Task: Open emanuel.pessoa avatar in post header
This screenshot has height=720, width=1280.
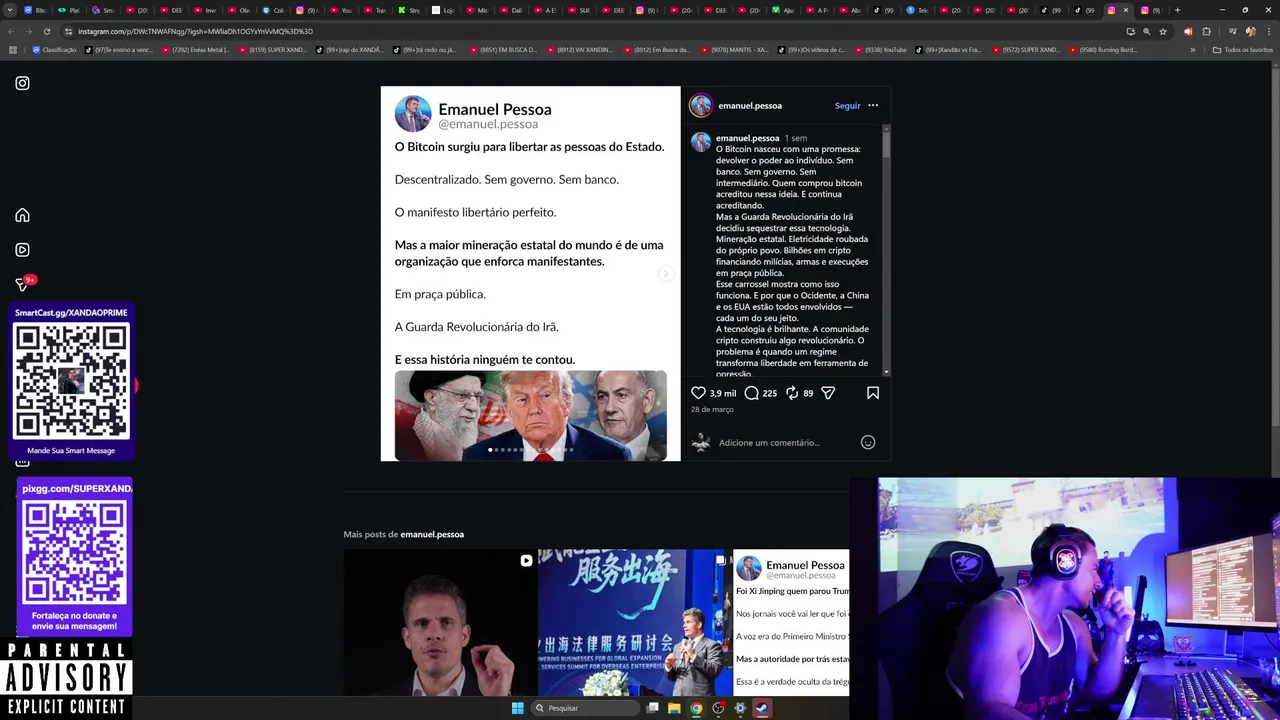Action: 701,105
